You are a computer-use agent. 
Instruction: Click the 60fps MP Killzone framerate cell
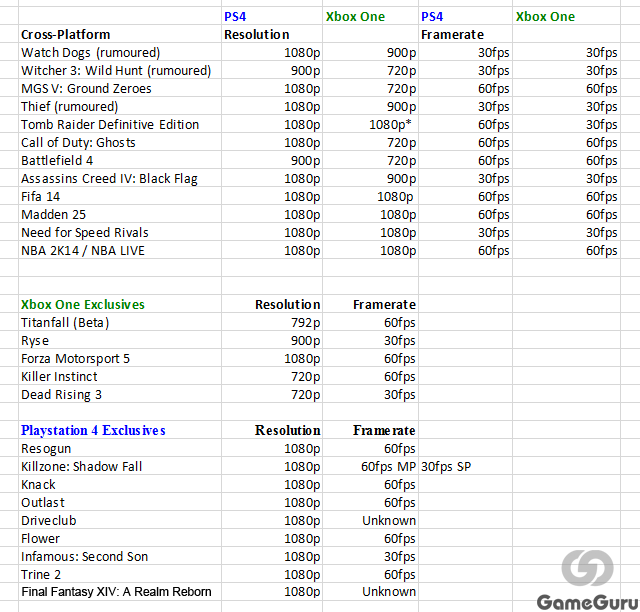[x=370, y=466]
